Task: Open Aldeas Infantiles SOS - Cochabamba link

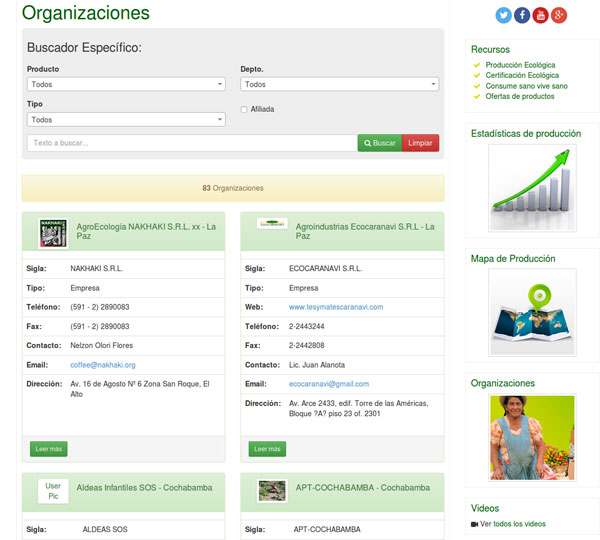Action: 144,488
